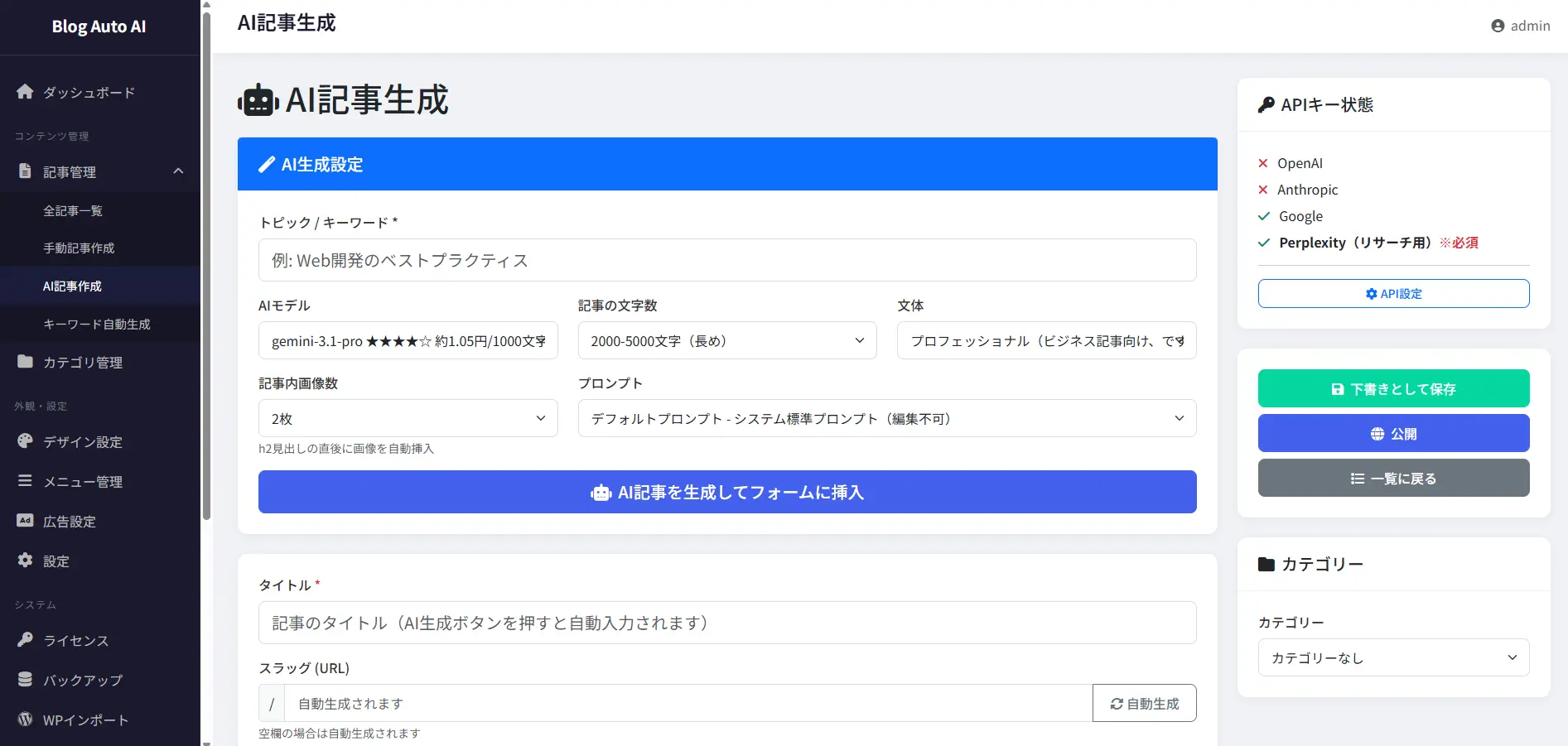
Task: Click the Anthropic API status label
Action: [1307, 190]
